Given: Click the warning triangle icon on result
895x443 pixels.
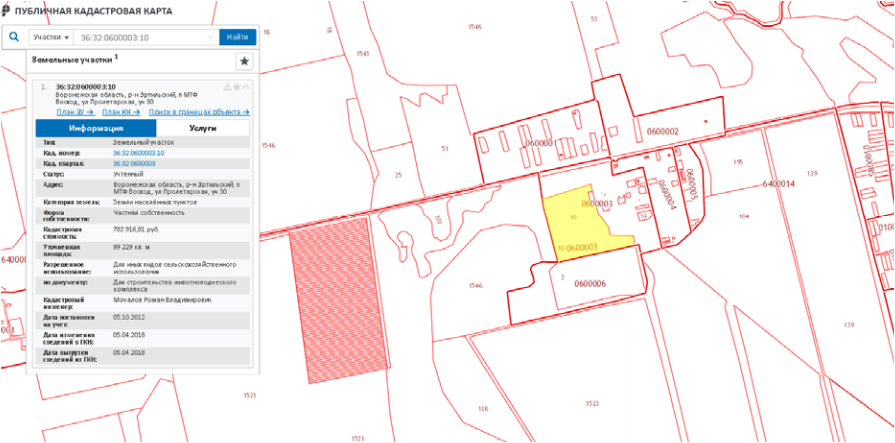Looking at the screenshot, I should [x=226, y=87].
